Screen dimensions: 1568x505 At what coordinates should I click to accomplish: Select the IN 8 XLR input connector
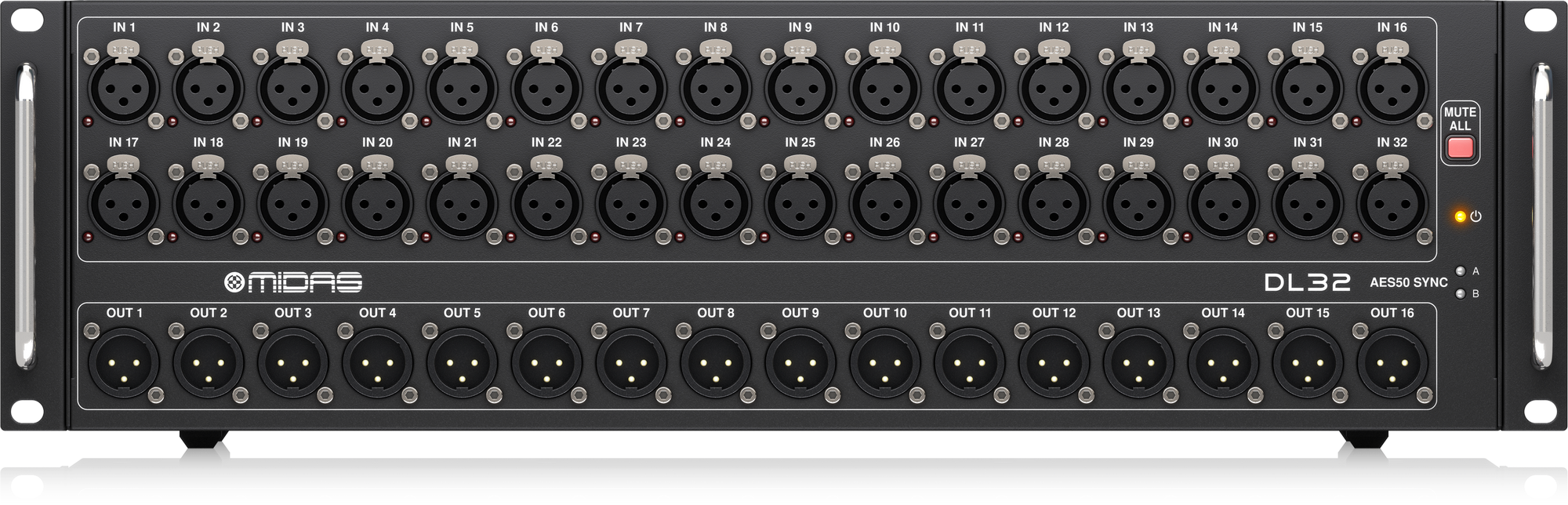(715, 88)
